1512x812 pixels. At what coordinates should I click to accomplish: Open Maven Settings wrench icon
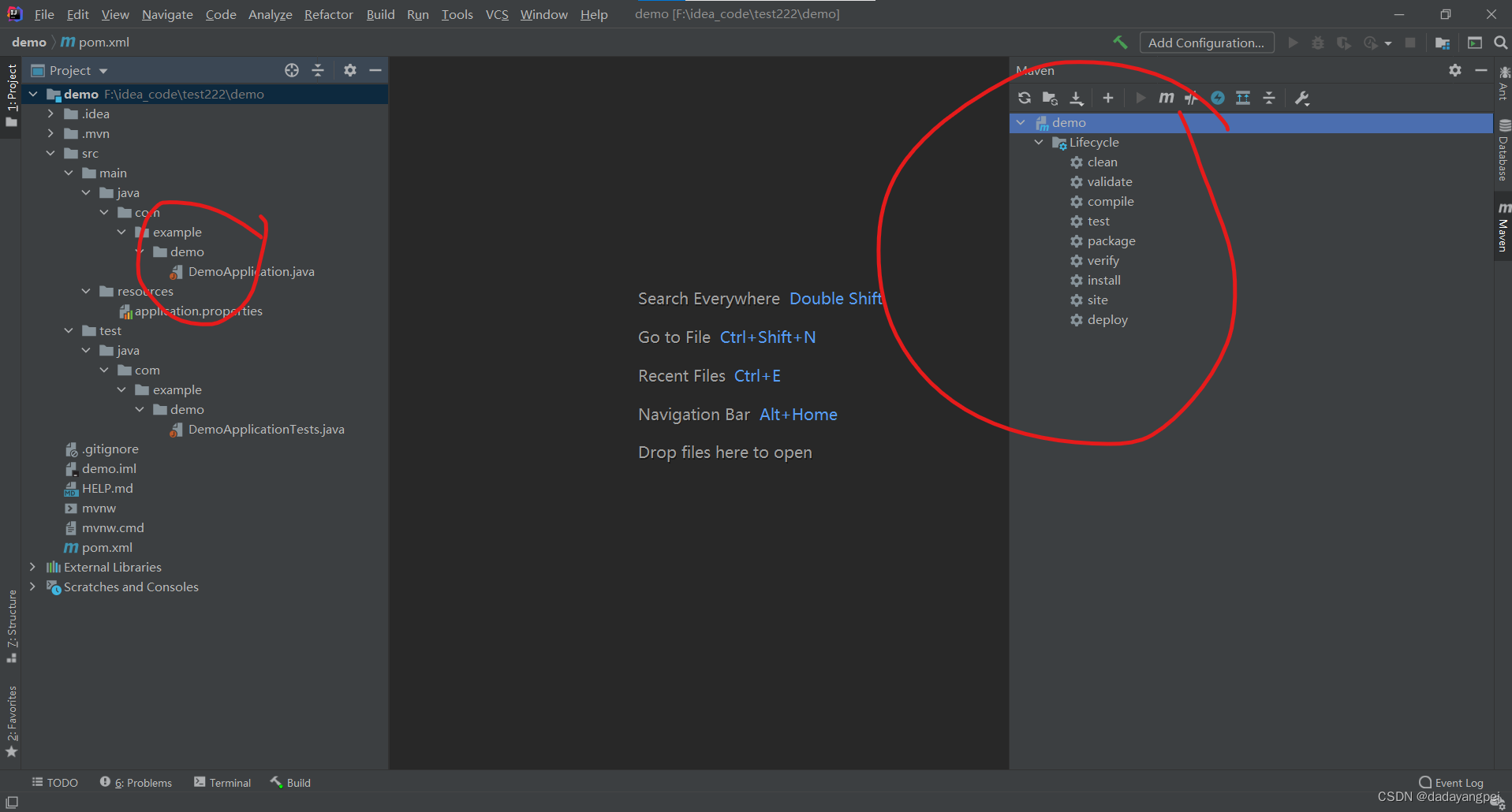(1302, 98)
